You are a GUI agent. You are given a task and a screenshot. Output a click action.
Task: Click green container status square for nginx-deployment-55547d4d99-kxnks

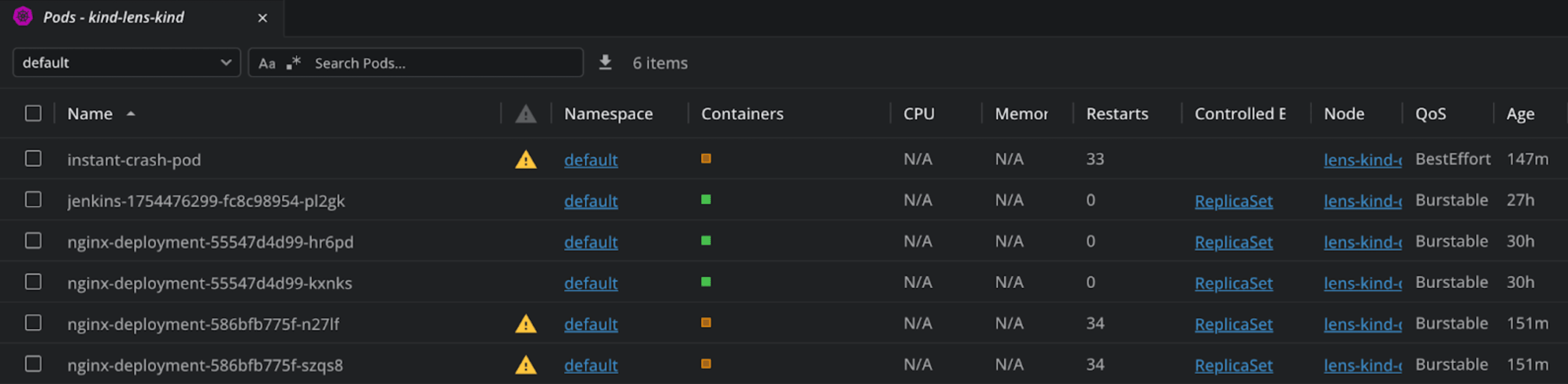(x=706, y=282)
